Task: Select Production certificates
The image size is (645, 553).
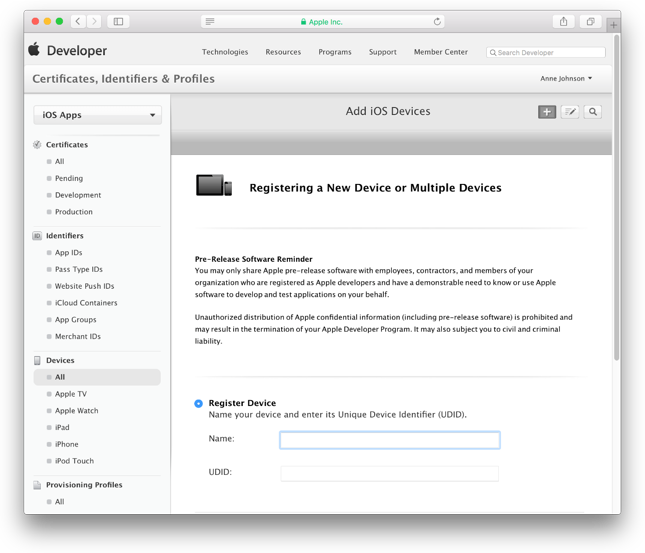Action: [x=74, y=212]
